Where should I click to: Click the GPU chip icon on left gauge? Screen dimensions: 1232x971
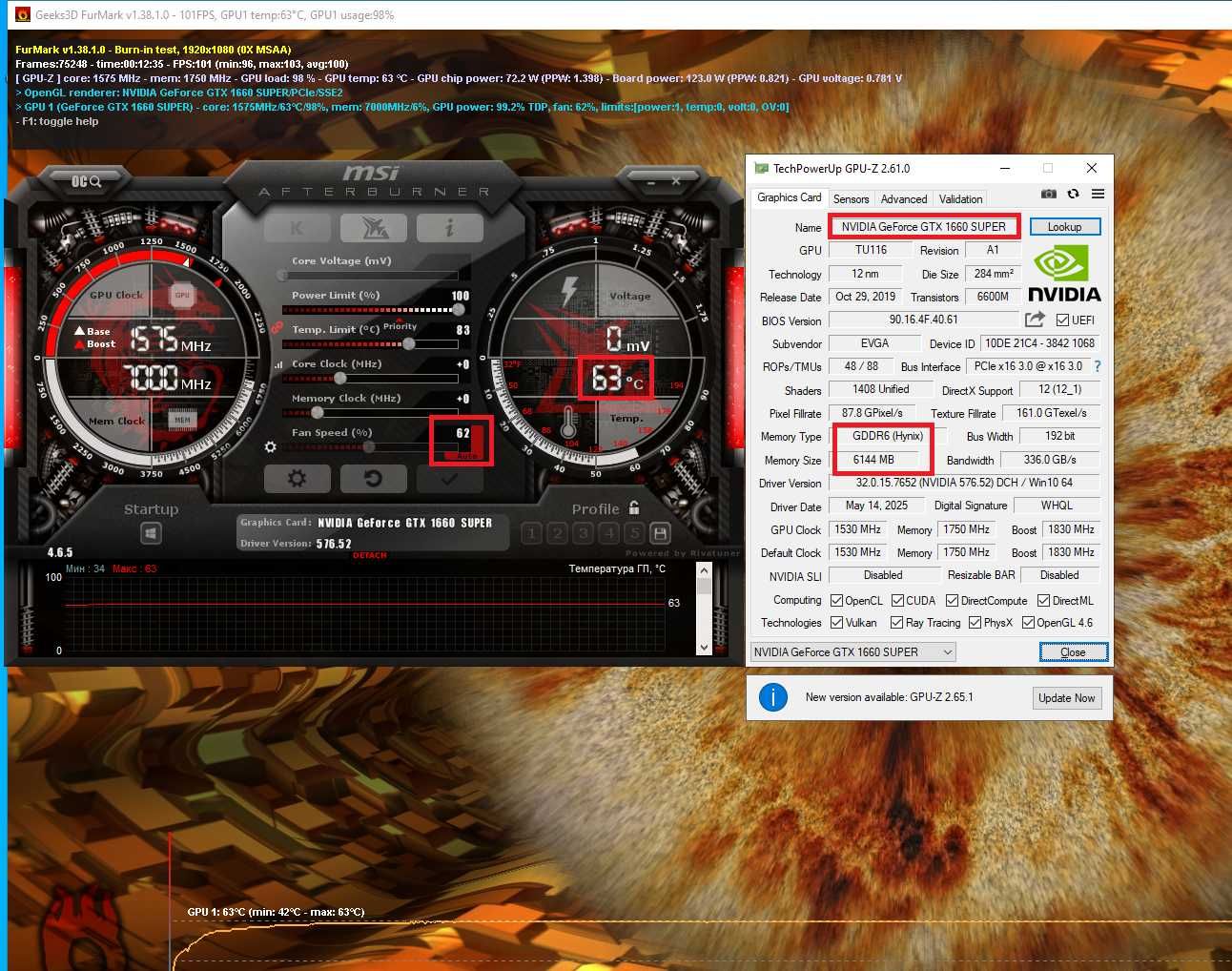coord(182,296)
